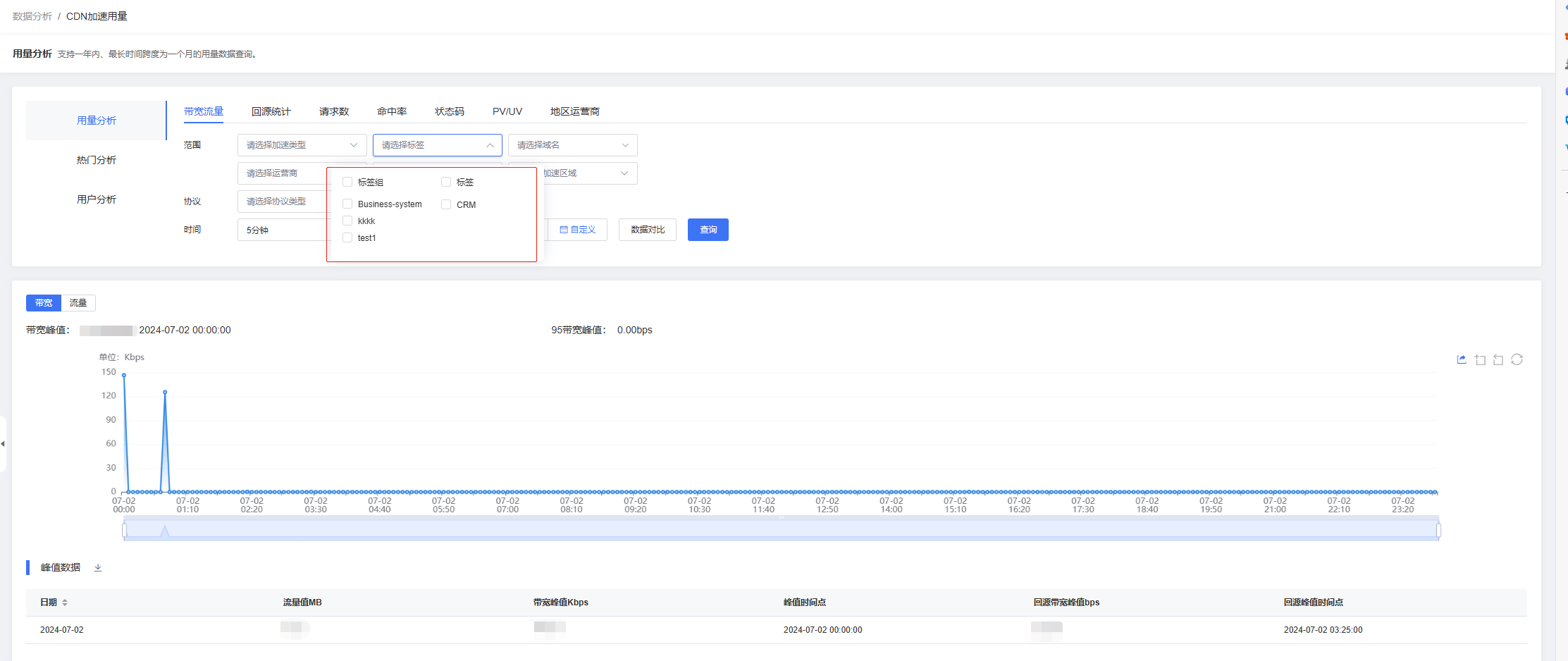
Task: Collapse sidebar via left-edge arrow
Action: (x=3, y=444)
